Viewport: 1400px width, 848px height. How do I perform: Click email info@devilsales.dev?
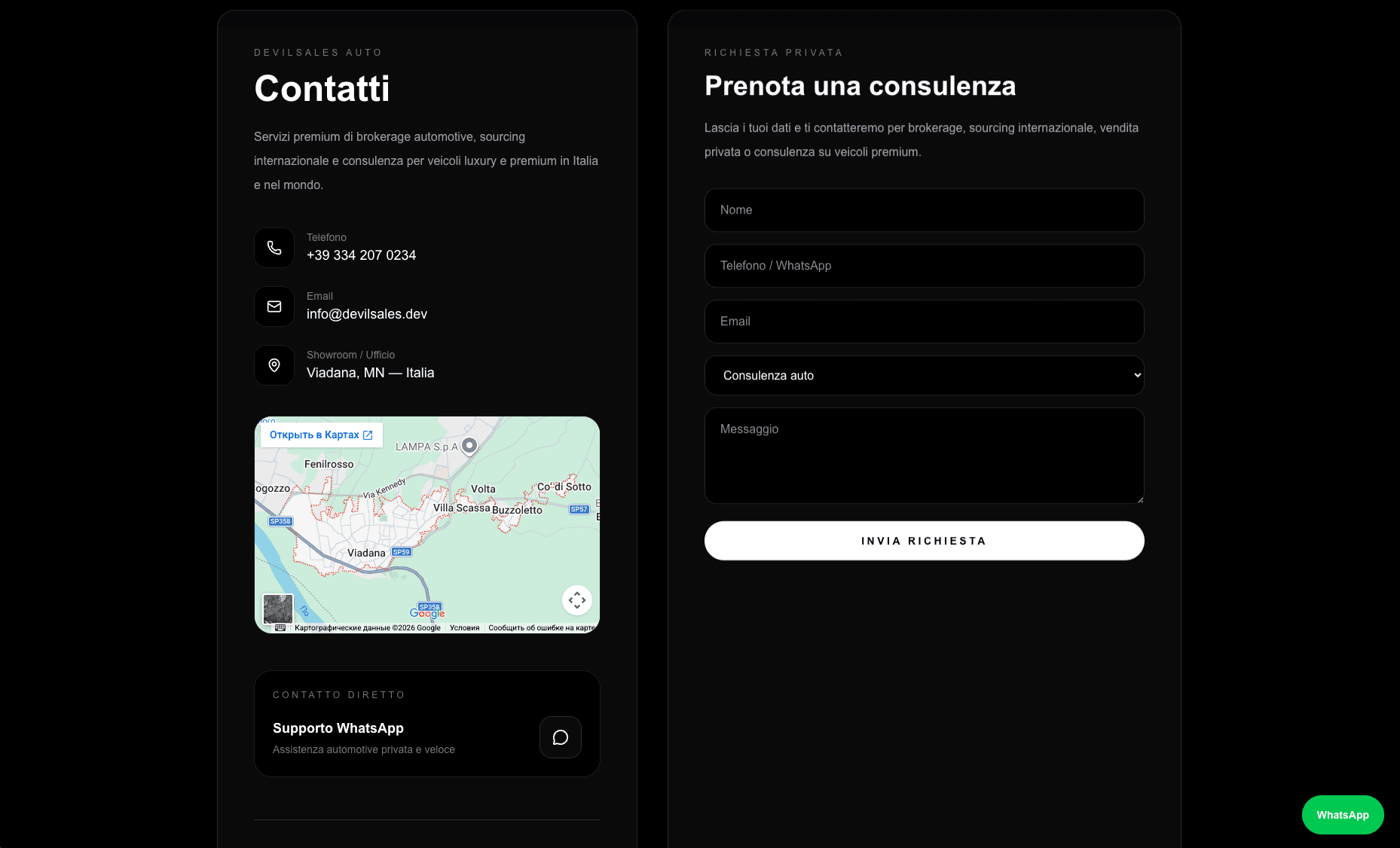367,314
